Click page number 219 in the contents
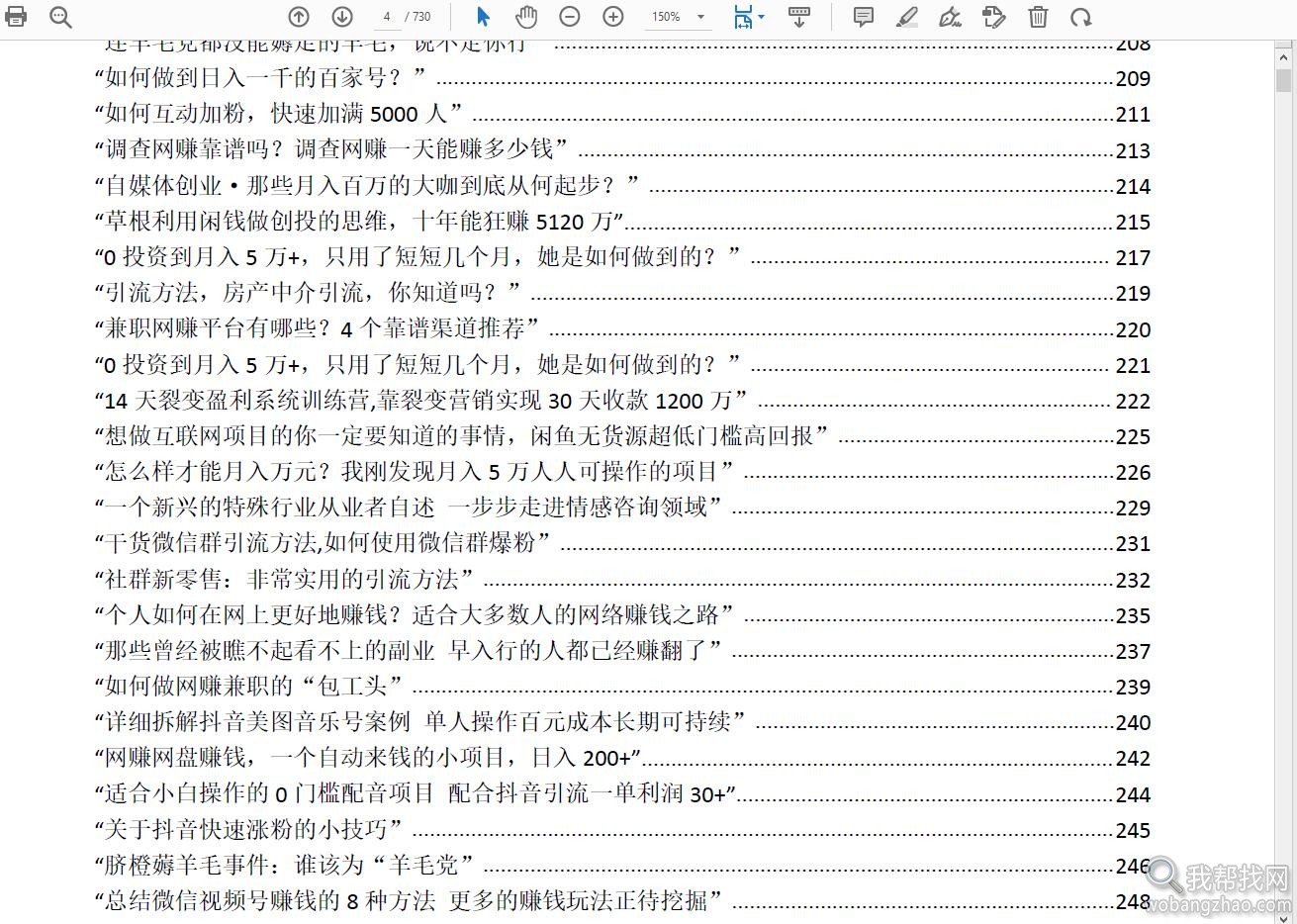This screenshot has width=1297, height=924. 1133,294
